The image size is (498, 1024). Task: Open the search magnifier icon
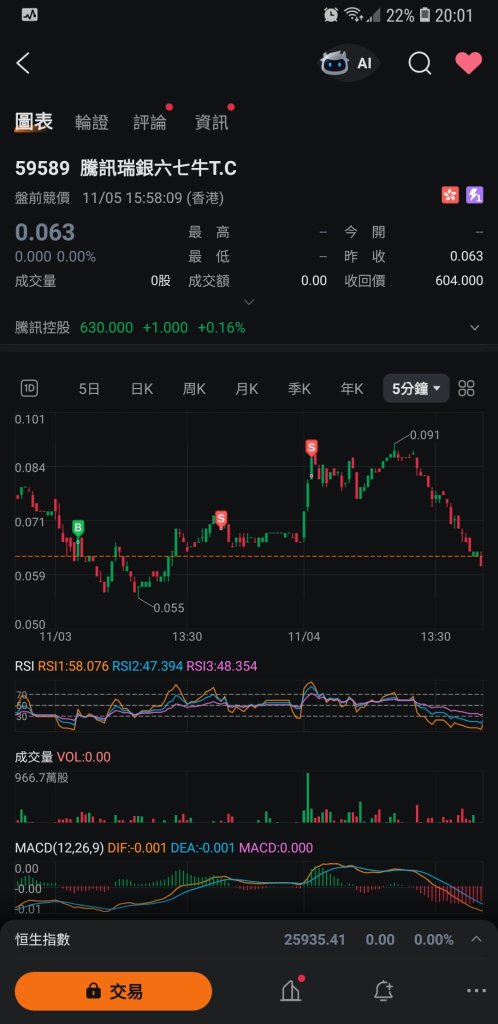420,63
